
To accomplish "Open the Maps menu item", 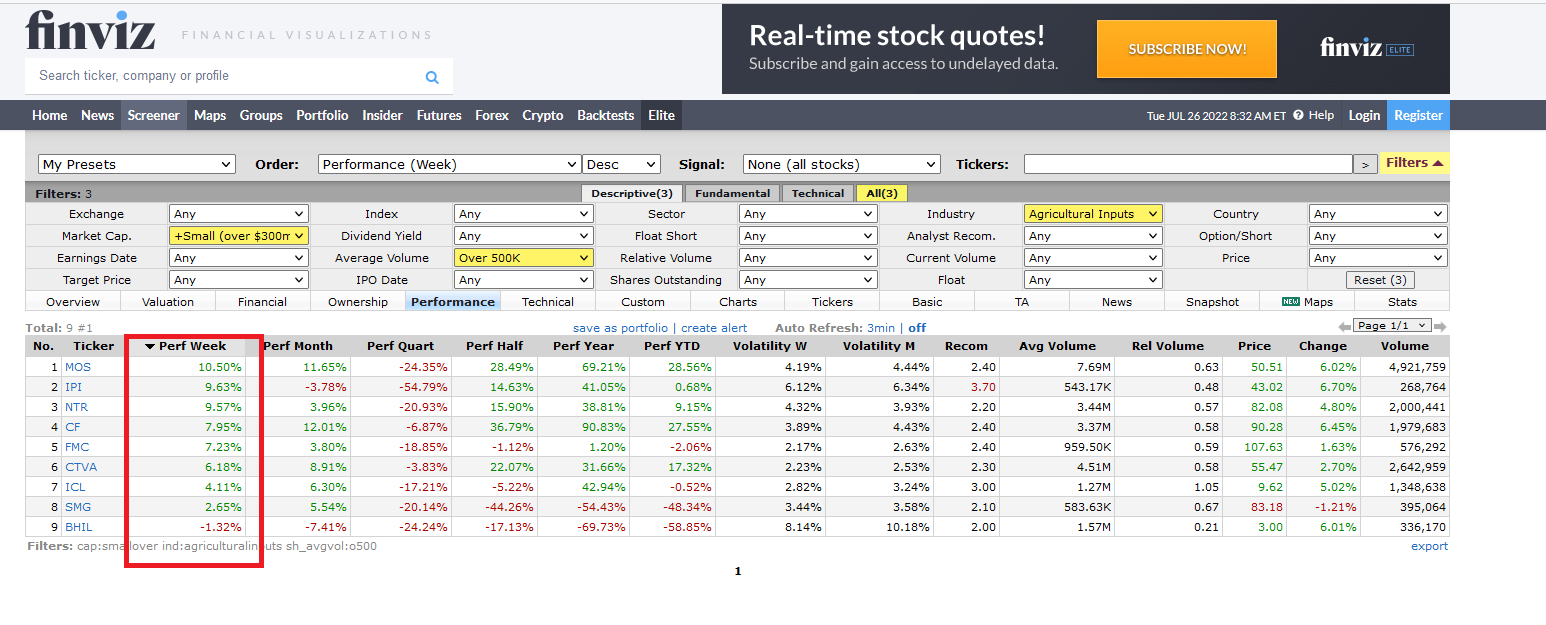I will (210, 115).
